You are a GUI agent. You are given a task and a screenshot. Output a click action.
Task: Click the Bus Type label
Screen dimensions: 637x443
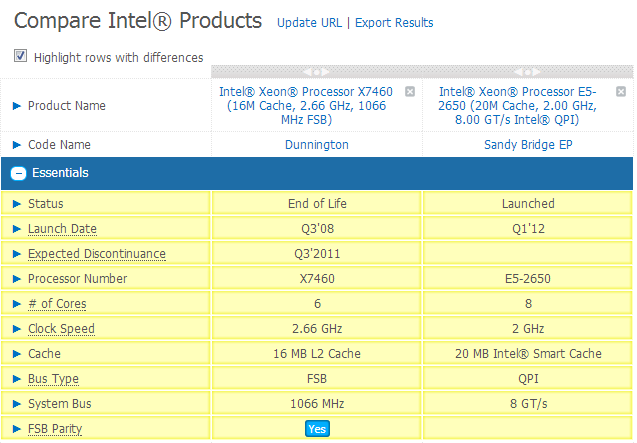coord(53,379)
